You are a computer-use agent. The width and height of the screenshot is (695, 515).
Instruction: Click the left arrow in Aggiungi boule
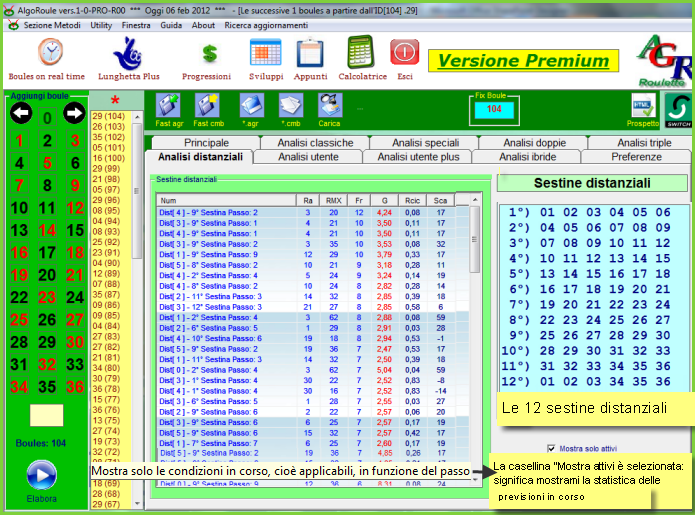(21, 113)
